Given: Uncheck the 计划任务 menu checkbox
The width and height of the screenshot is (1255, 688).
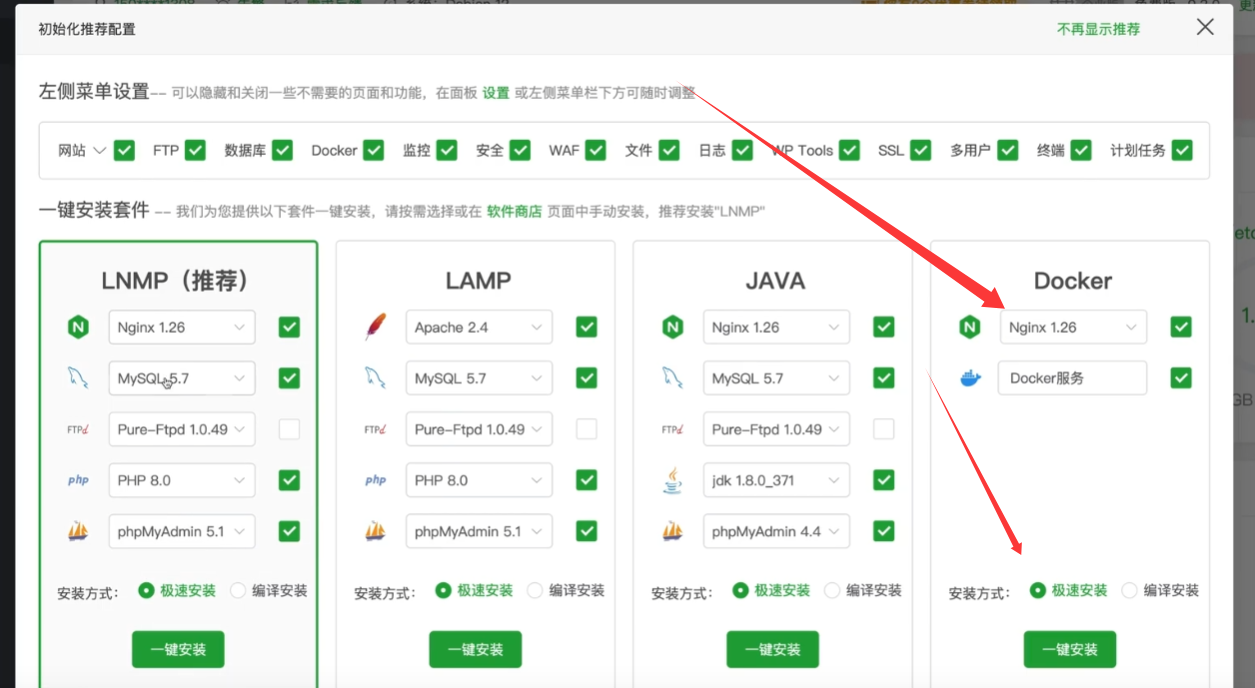Looking at the screenshot, I should [x=1182, y=150].
